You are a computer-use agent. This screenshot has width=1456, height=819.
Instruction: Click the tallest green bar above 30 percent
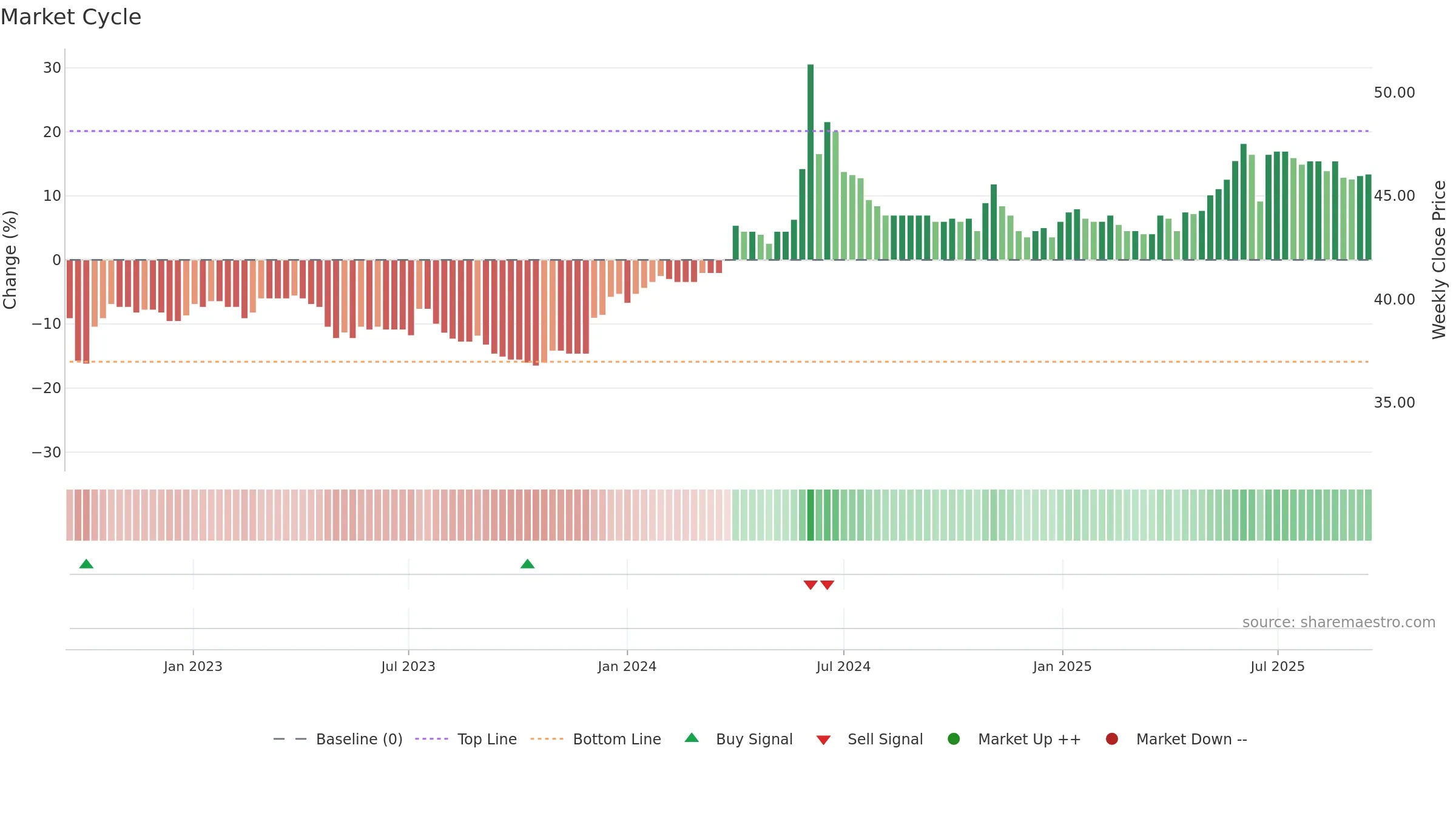click(x=811, y=162)
